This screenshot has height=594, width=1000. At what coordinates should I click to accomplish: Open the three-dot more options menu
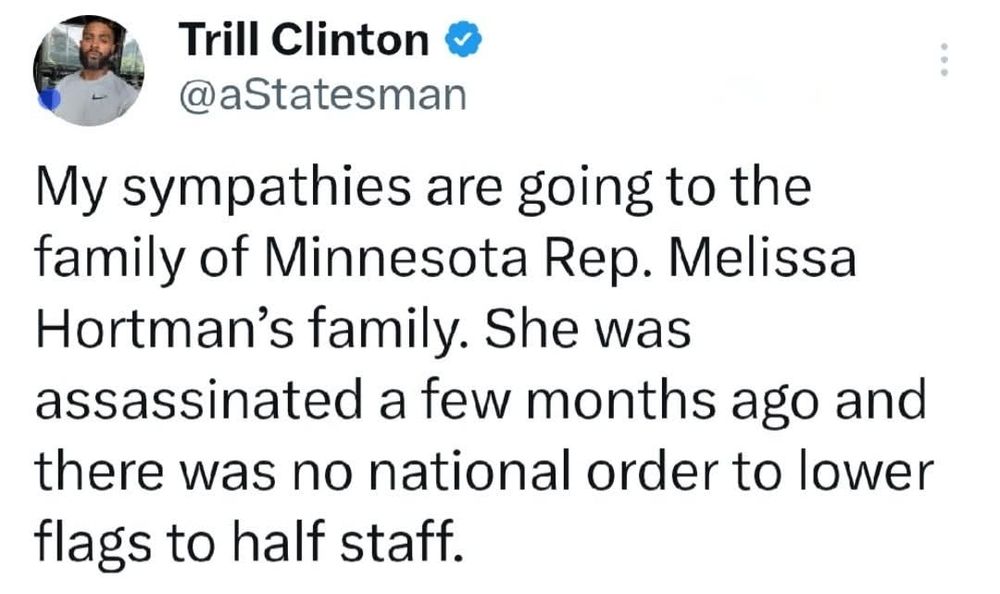941,62
